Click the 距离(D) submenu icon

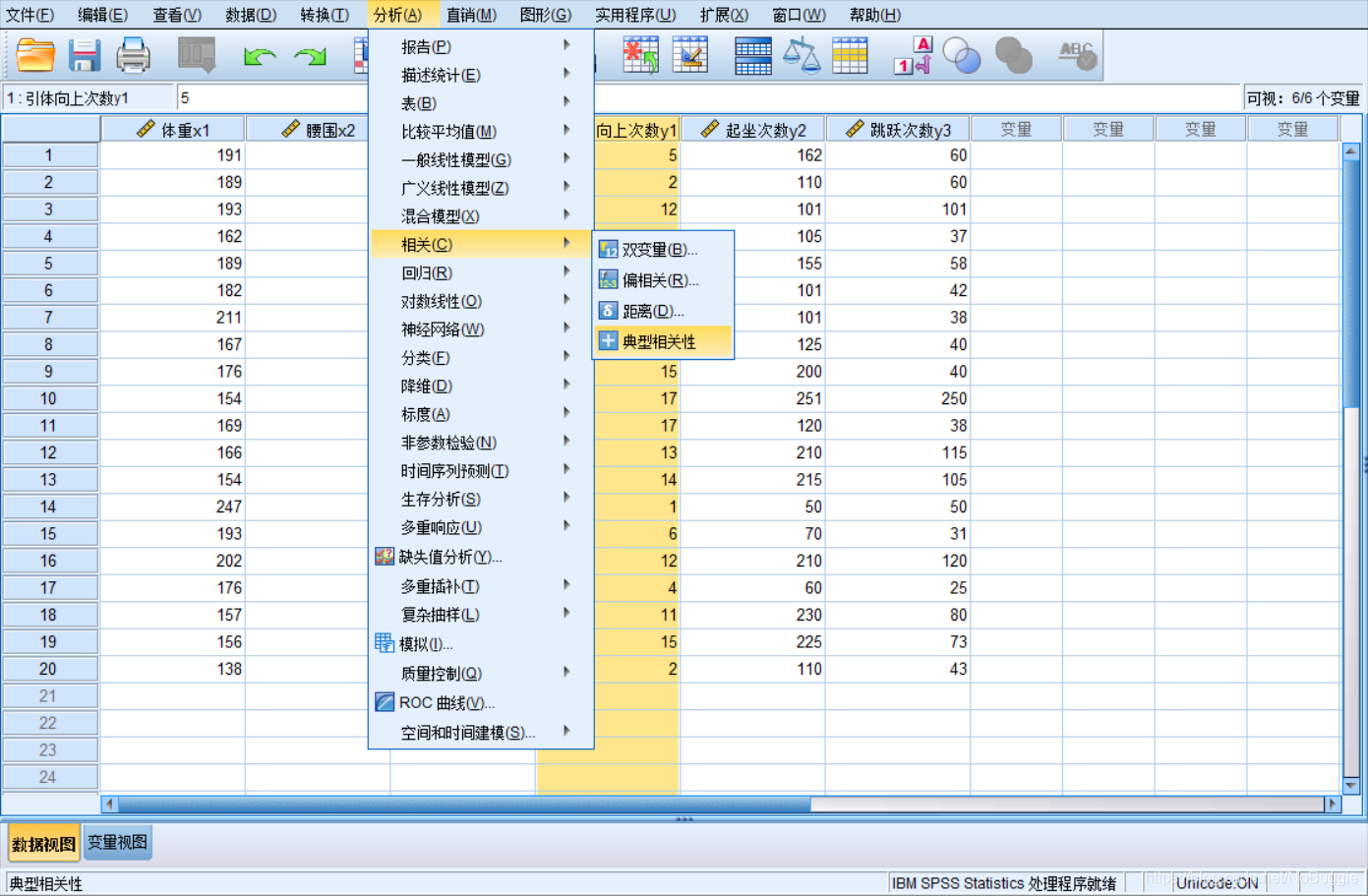[609, 311]
